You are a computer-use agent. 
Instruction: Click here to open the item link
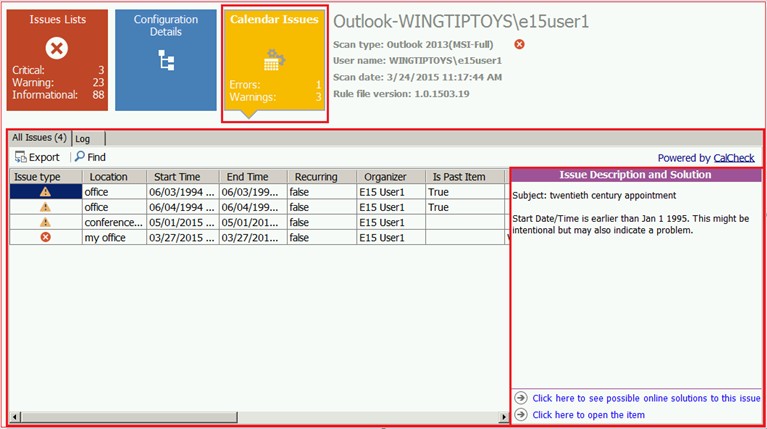click(x=588, y=415)
